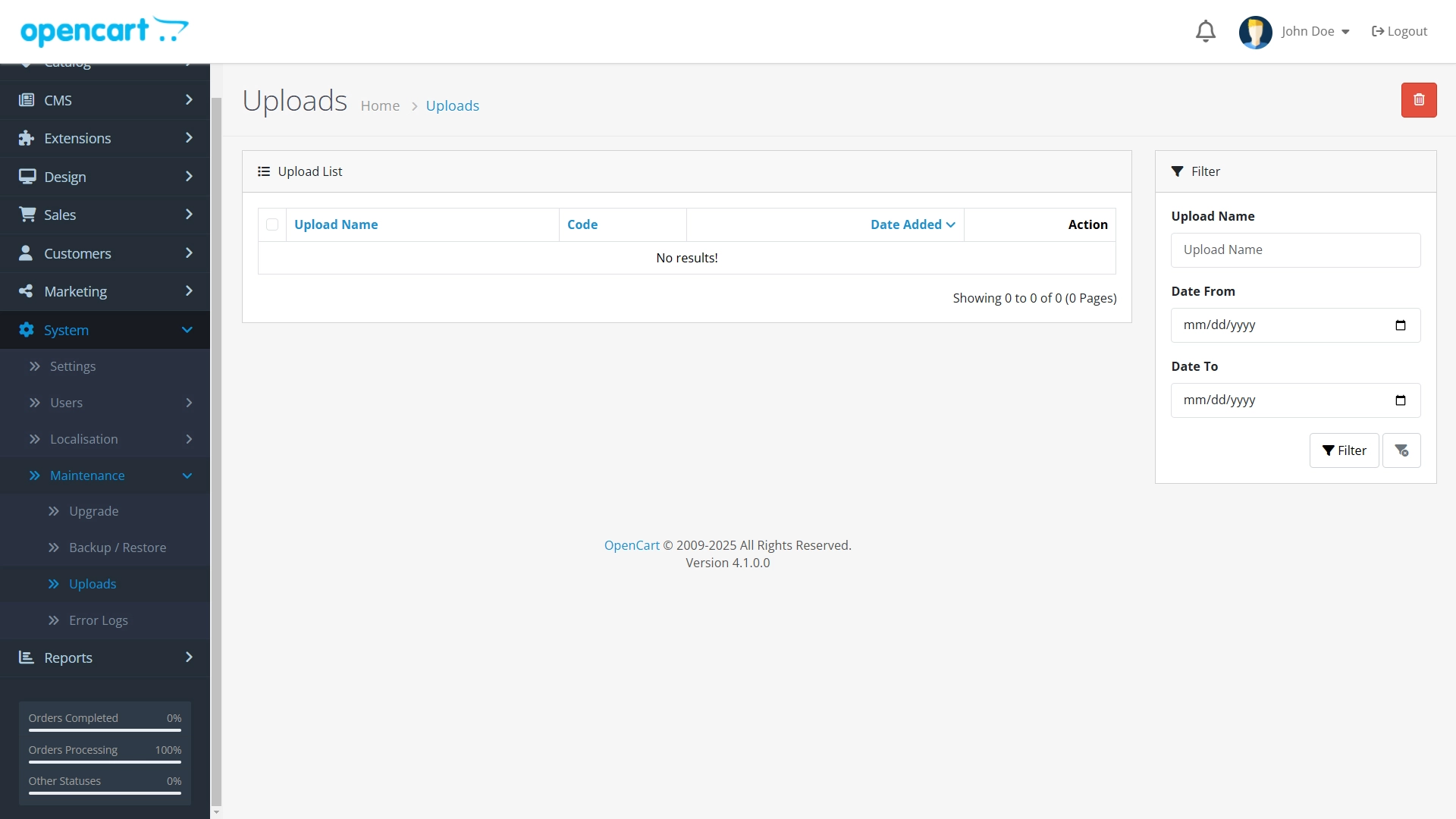Click the OpenCart footer hyperlink
Viewport: 1456px width, 819px height.
(x=632, y=545)
